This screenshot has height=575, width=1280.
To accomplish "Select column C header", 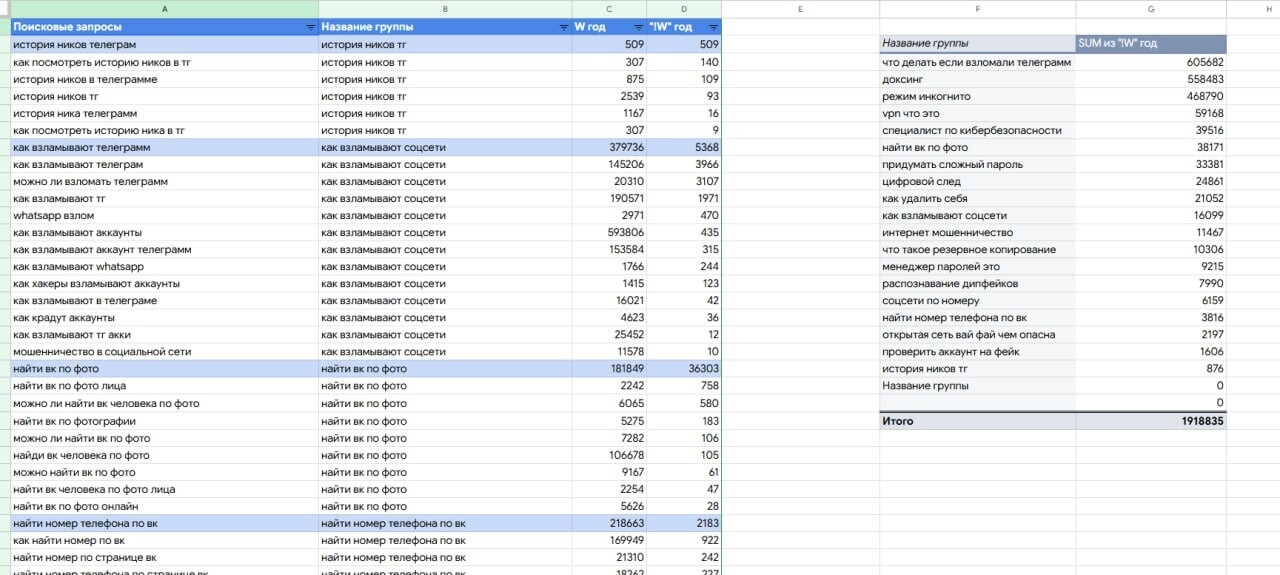I will (609, 9).
